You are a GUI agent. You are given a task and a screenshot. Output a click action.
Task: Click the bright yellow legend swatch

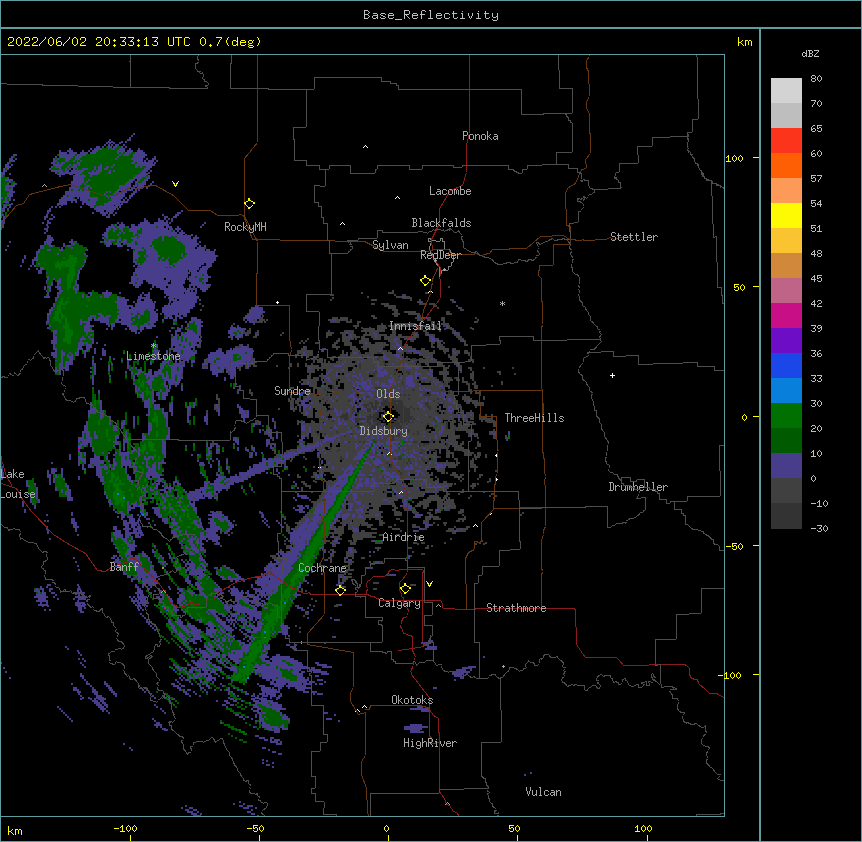(786, 215)
